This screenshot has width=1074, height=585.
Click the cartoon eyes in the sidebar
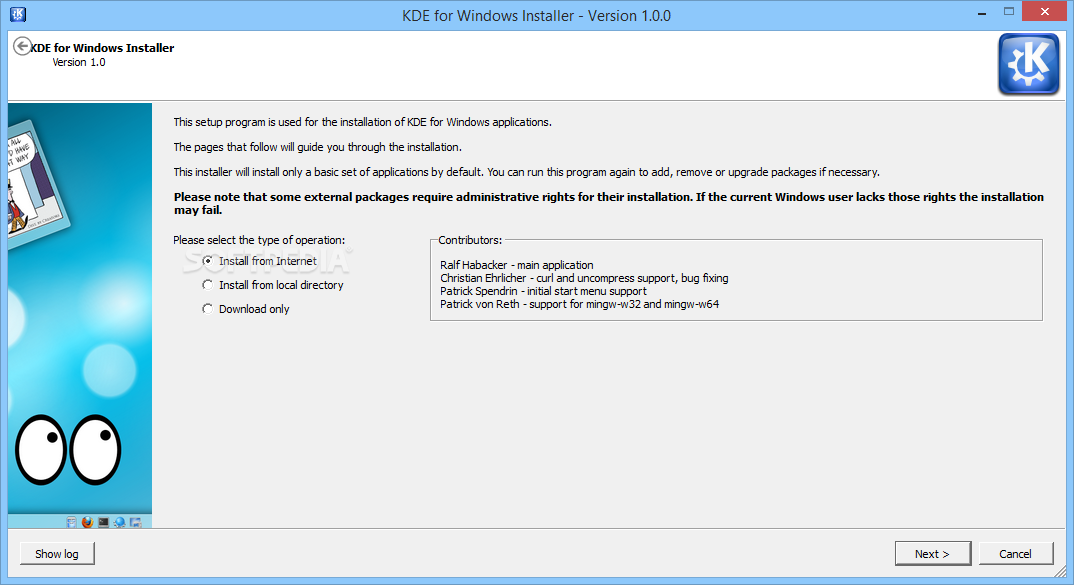(68, 448)
